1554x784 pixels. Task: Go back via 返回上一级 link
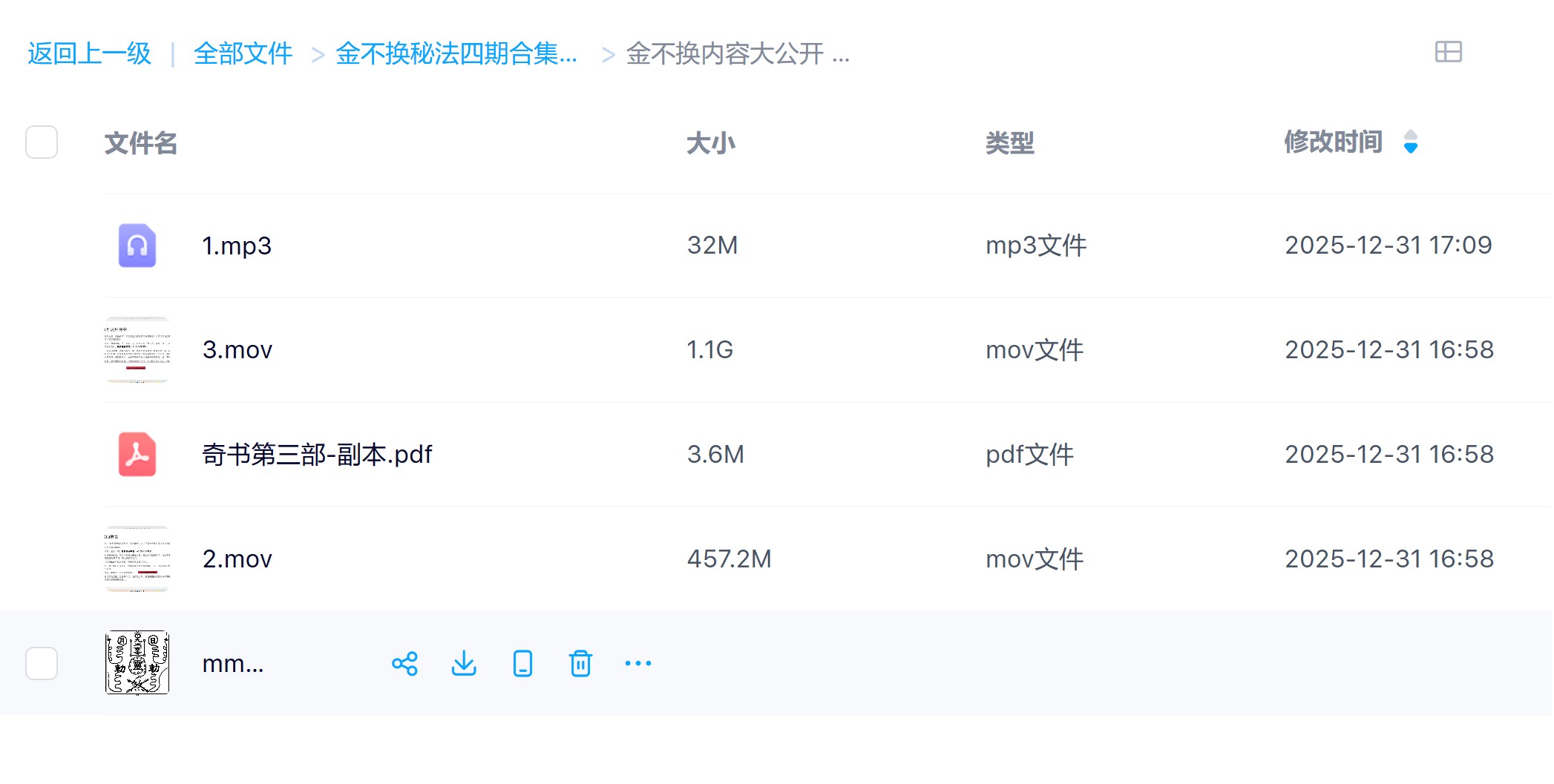tap(89, 53)
